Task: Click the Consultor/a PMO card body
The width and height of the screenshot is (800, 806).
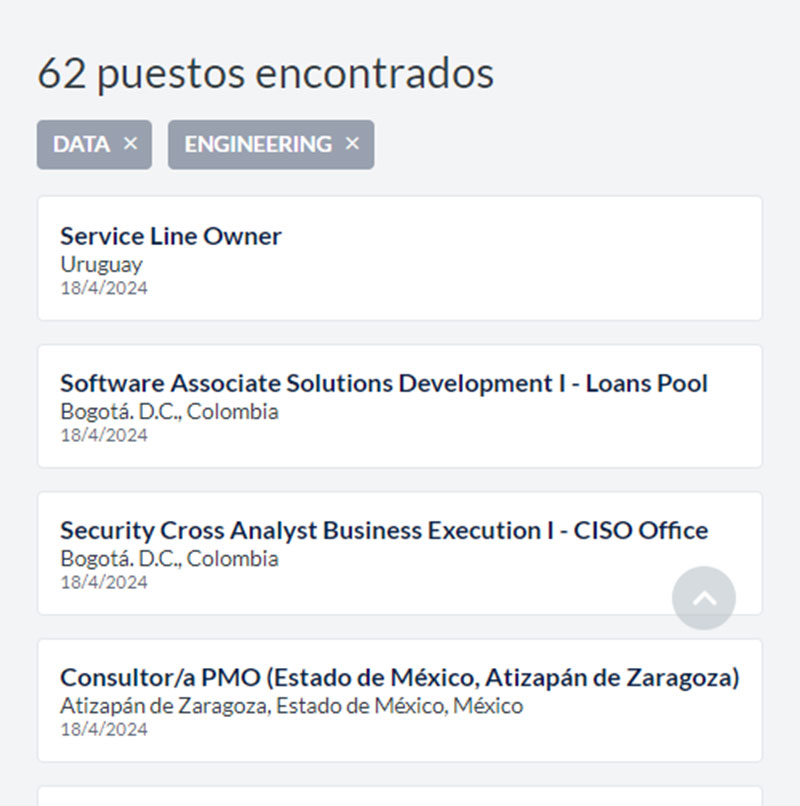Action: point(400,700)
